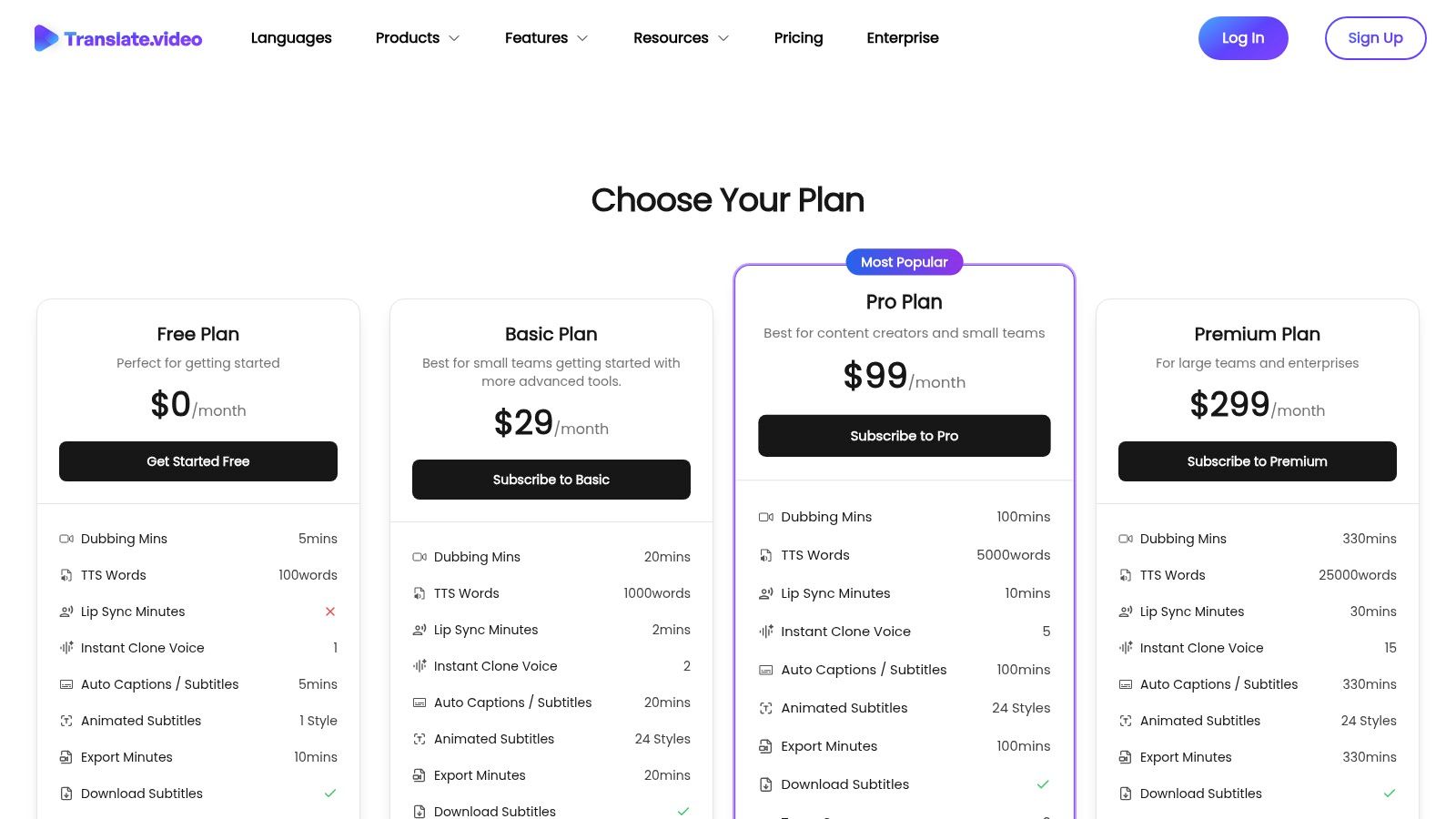Click green checkmark for Pro Download Subtitles
Screen dimensions: 1456x819
(x=1043, y=784)
